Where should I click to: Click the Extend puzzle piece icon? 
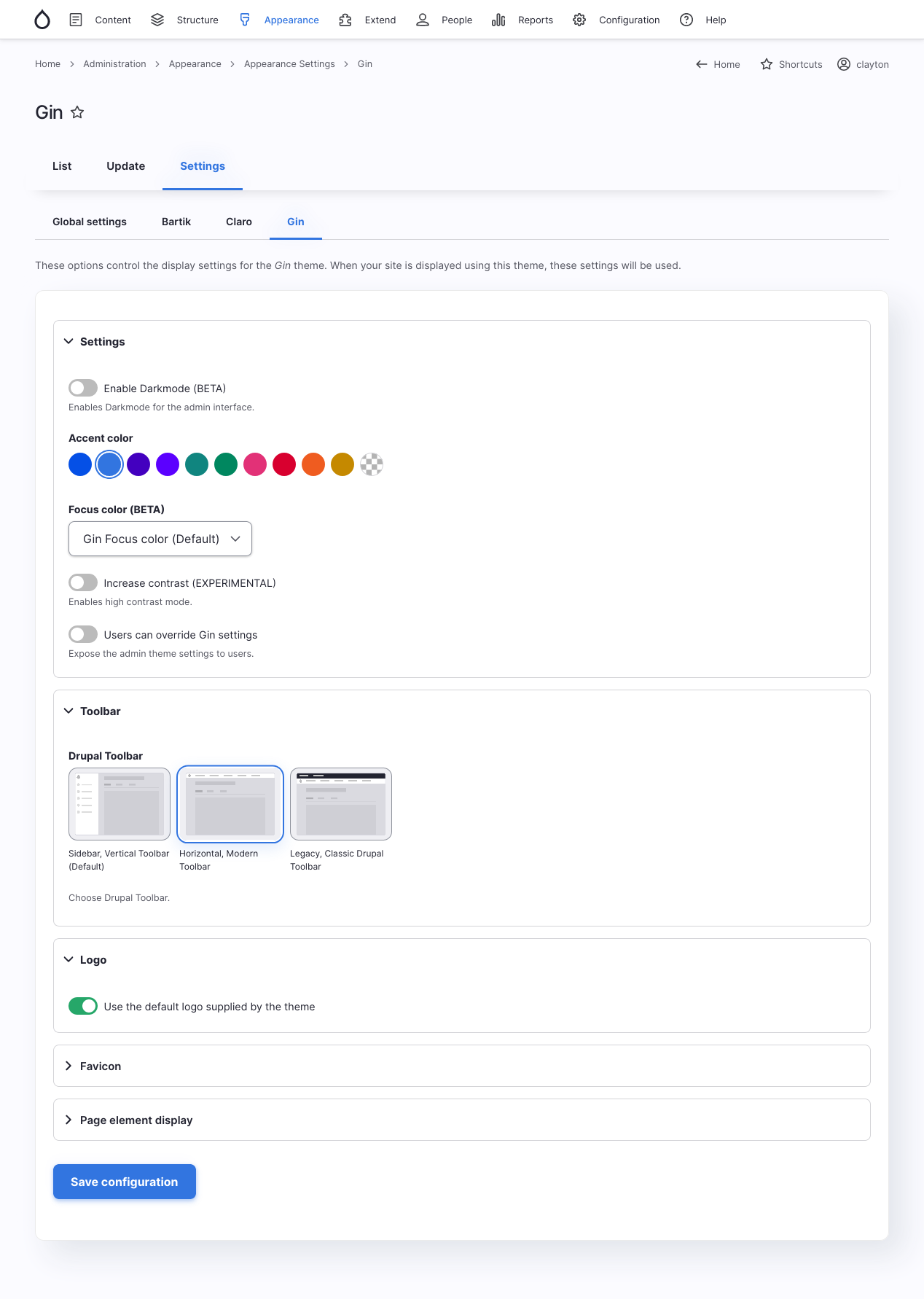point(345,20)
